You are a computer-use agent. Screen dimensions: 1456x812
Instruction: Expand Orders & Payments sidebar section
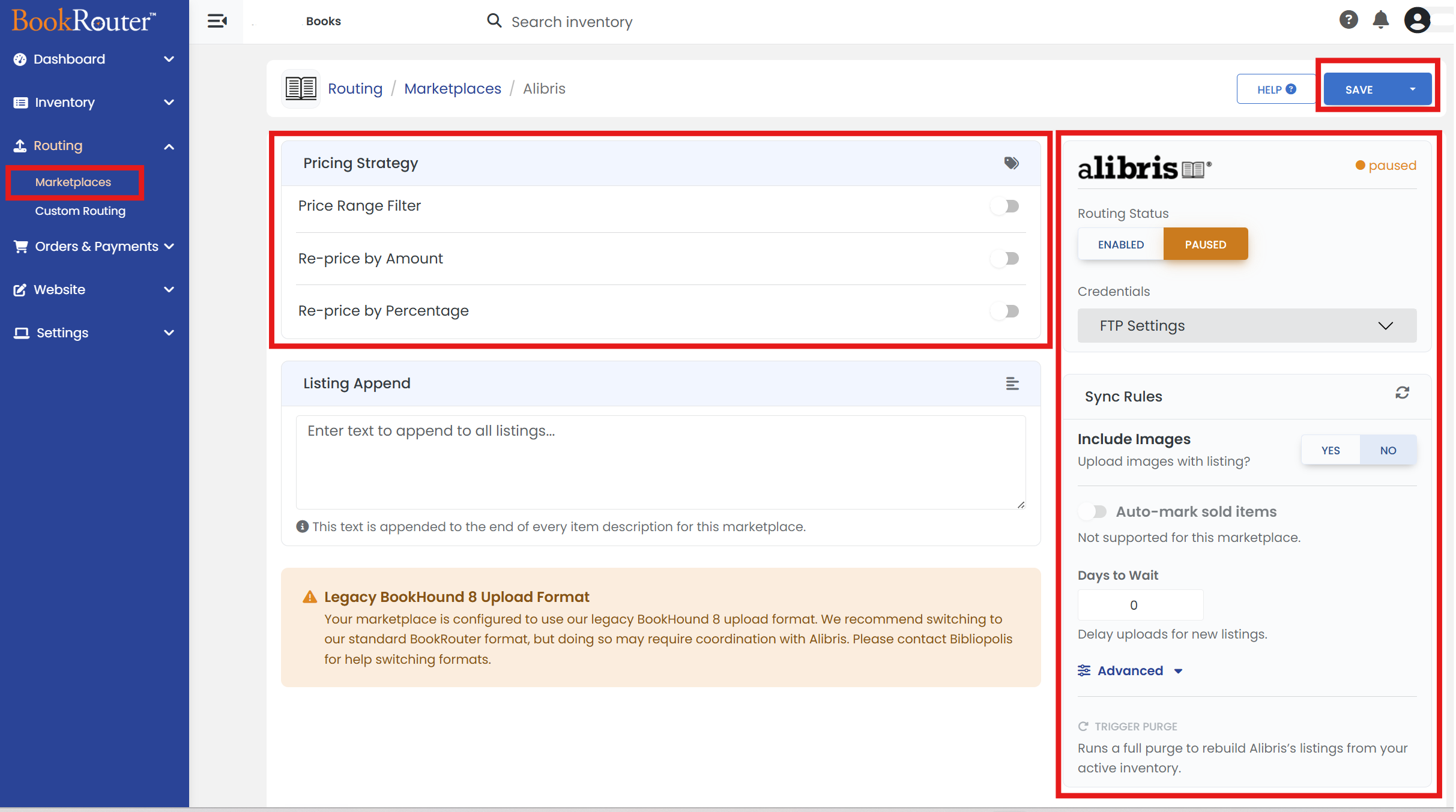point(169,247)
